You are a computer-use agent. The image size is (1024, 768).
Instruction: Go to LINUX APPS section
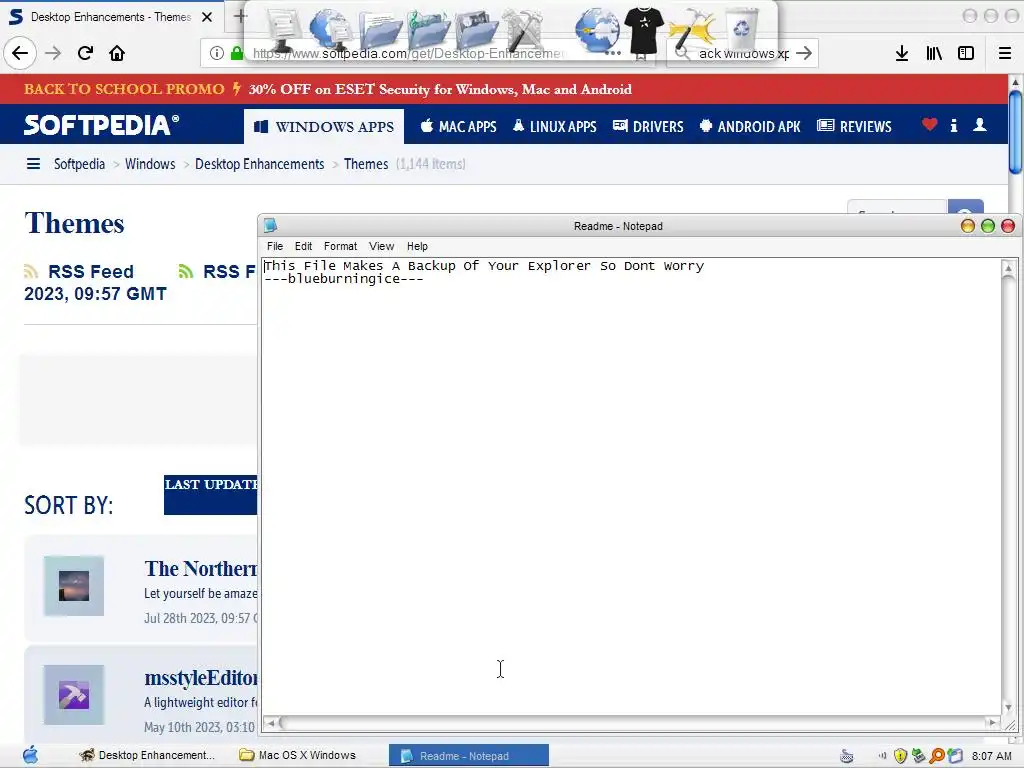point(554,126)
